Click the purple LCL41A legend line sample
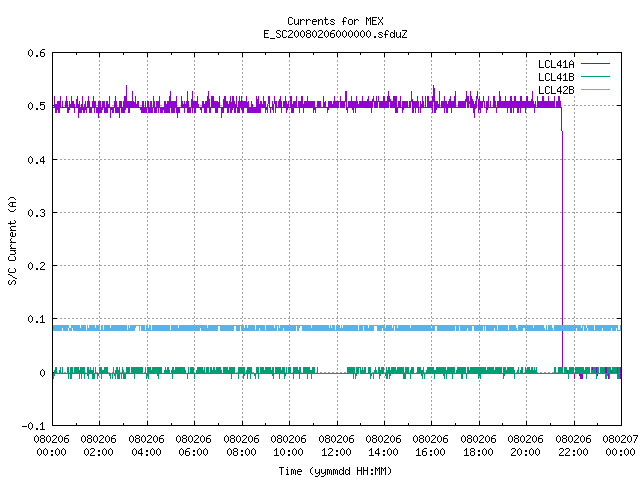This screenshot has width=640, height=480. coord(595,64)
